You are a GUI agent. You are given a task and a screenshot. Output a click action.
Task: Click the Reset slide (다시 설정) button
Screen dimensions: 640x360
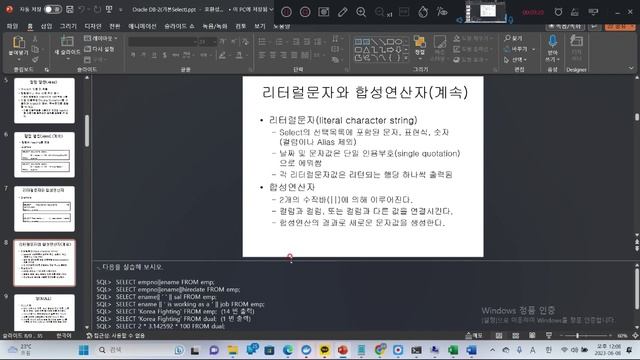point(99,49)
